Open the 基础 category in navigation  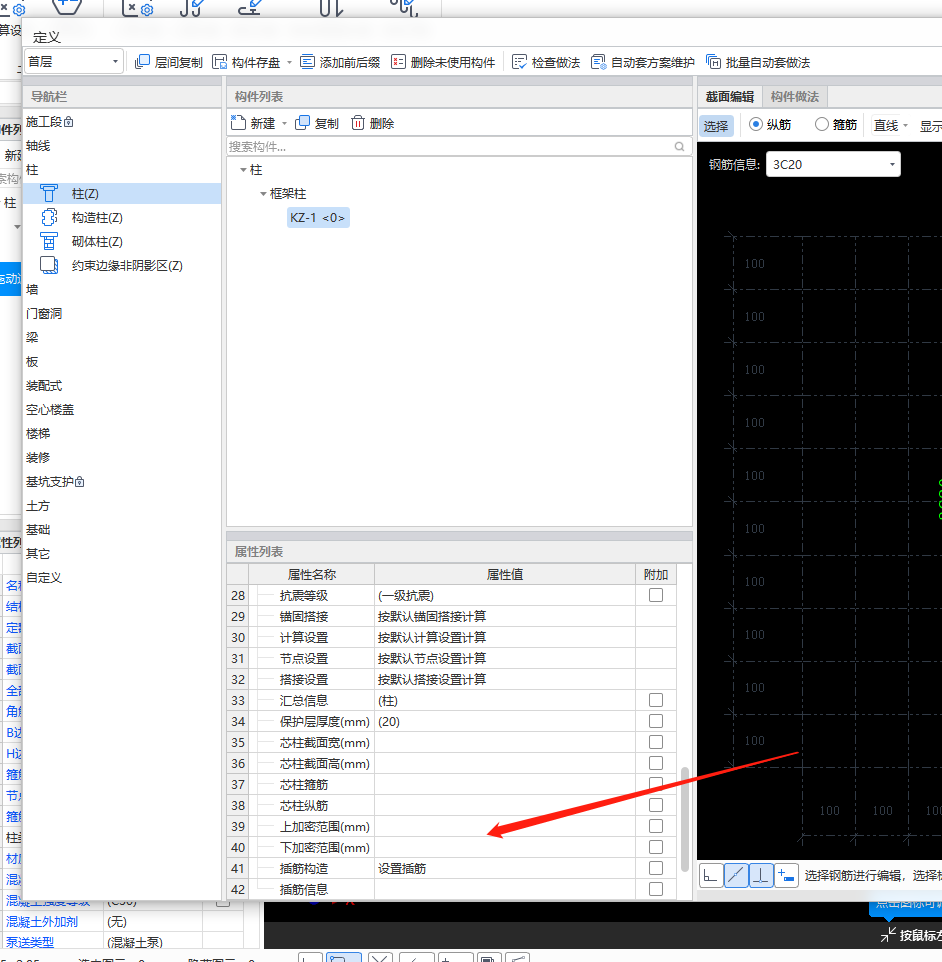[38, 529]
